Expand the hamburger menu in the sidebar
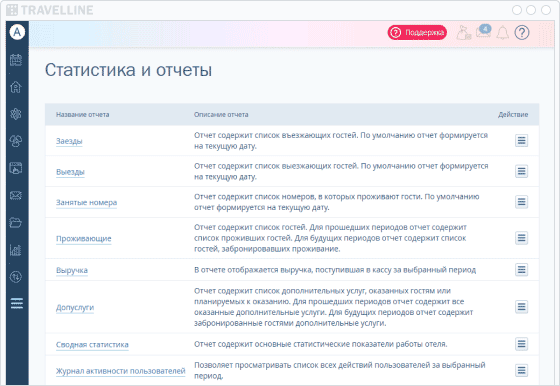The image size is (560, 386). (x=17, y=303)
